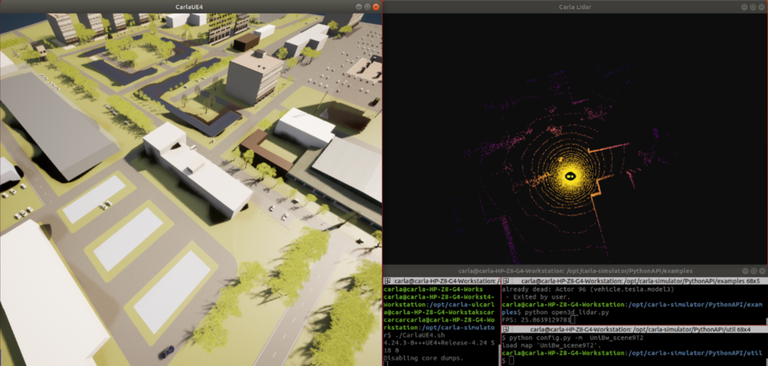Close the terminal window with the examples path
The width and height of the screenshot is (768, 366).
pos(762,271)
